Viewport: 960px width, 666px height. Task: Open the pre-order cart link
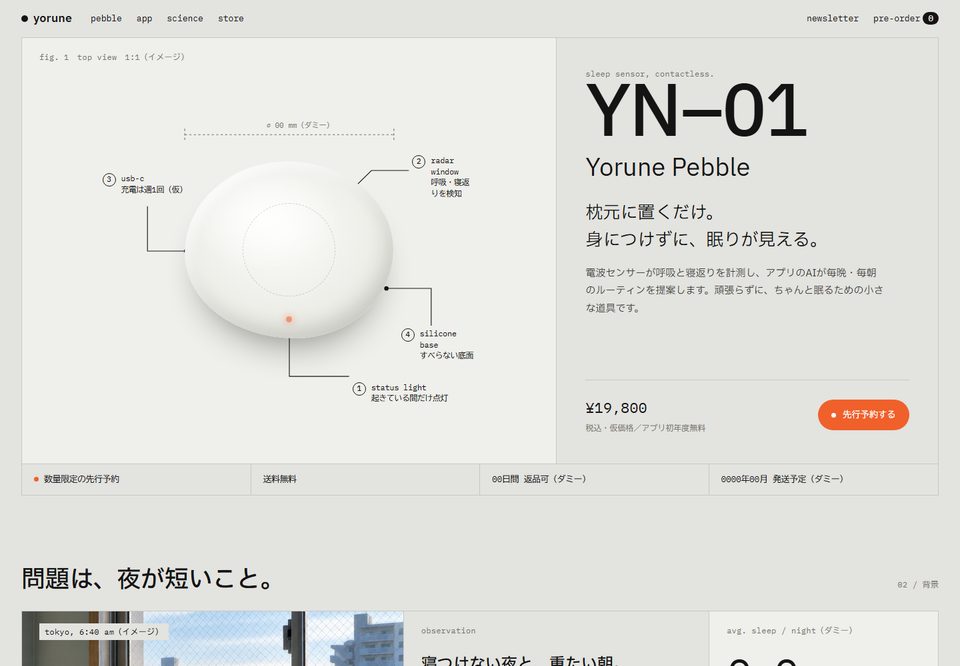tap(906, 18)
